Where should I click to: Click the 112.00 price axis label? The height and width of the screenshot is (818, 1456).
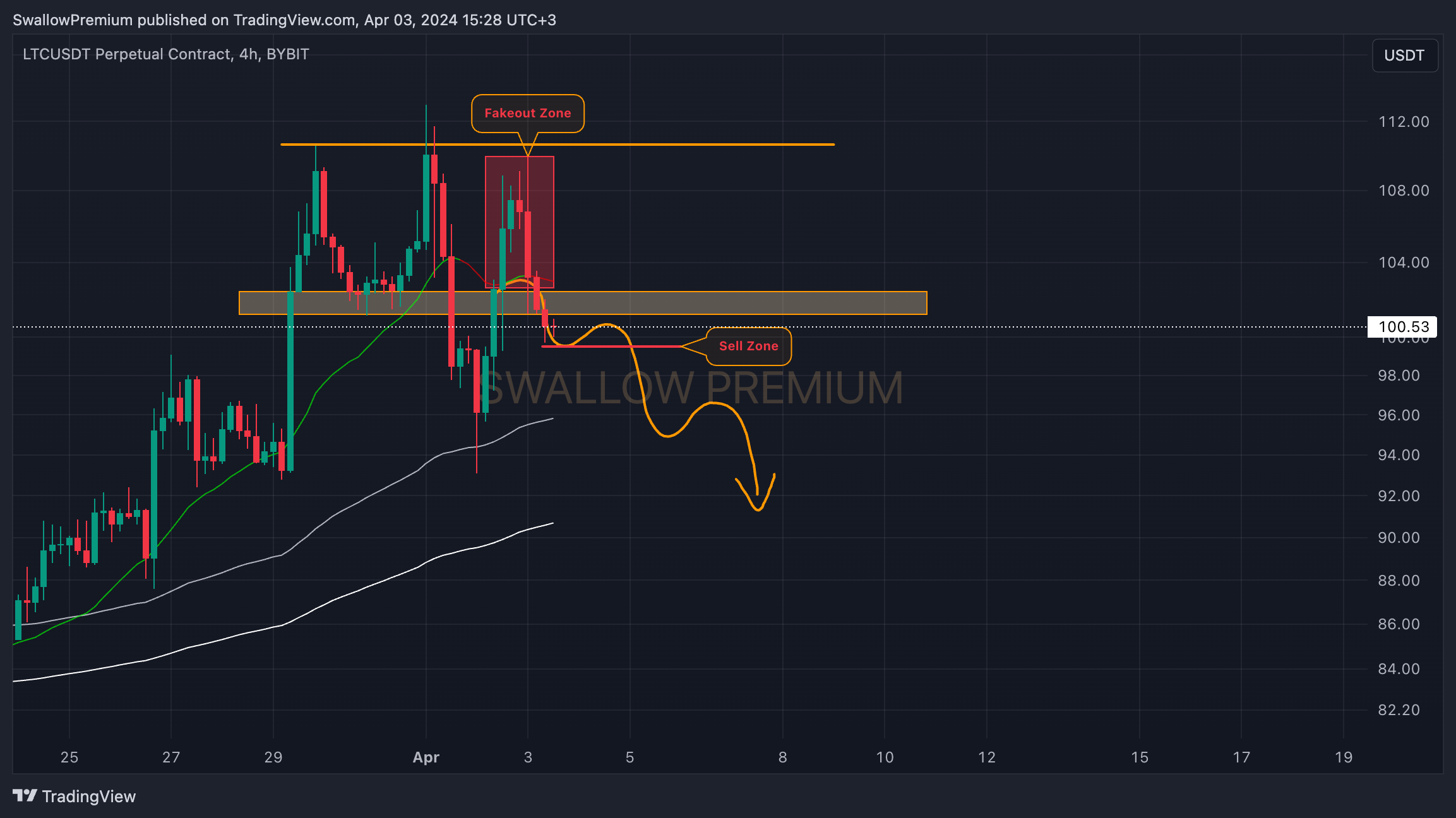point(1404,122)
